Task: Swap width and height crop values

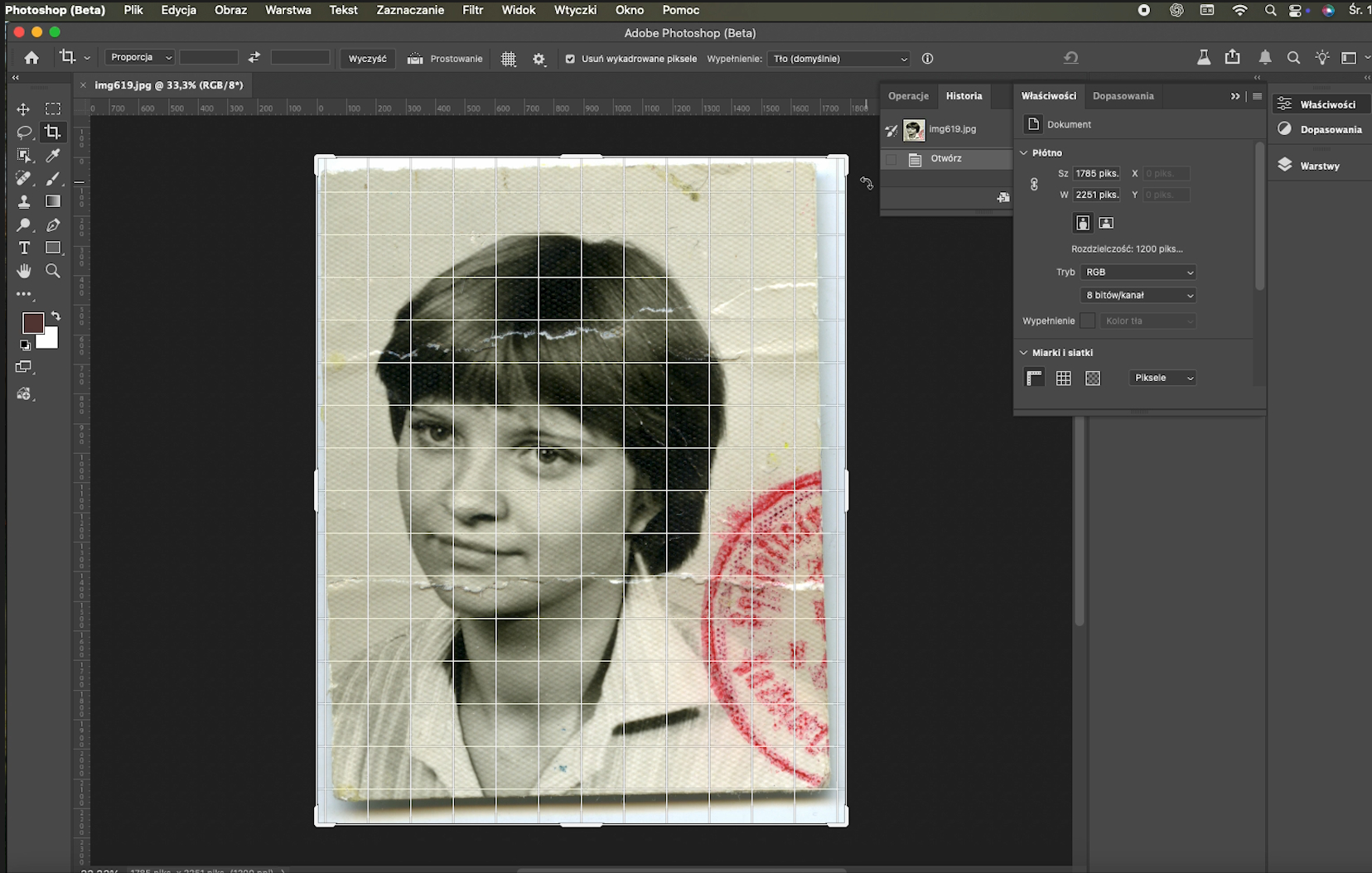Action: tap(254, 57)
